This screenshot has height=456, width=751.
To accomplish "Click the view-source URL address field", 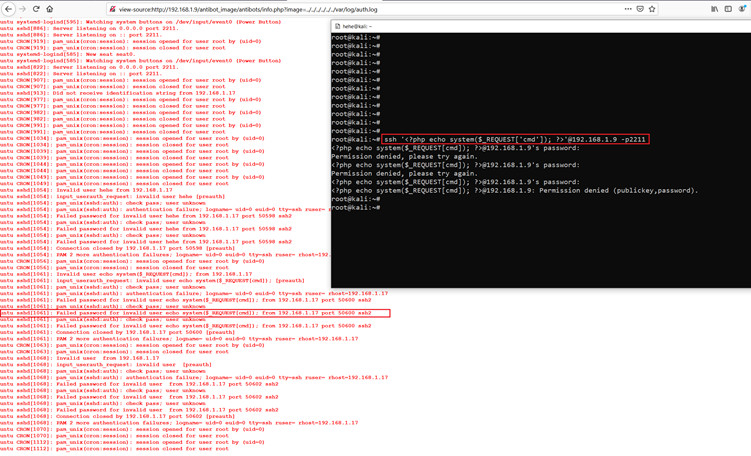I will [300, 9].
